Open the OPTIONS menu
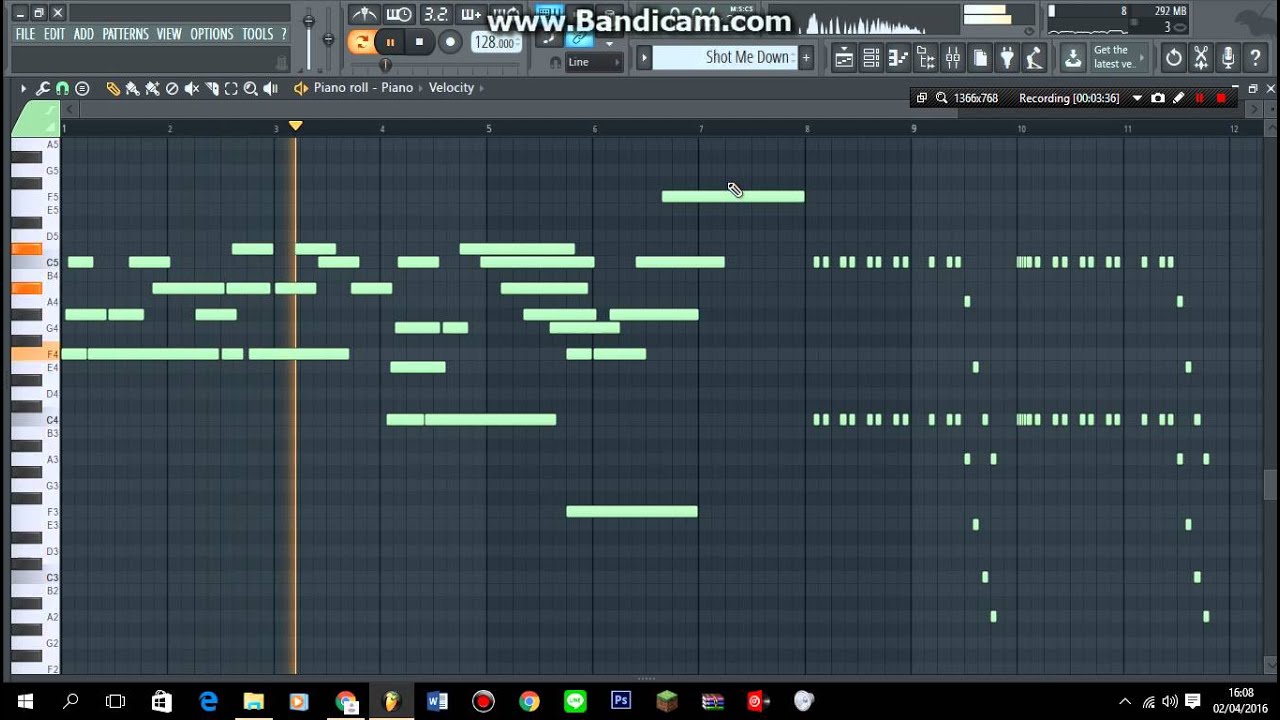 pyautogui.click(x=212, y=34)
